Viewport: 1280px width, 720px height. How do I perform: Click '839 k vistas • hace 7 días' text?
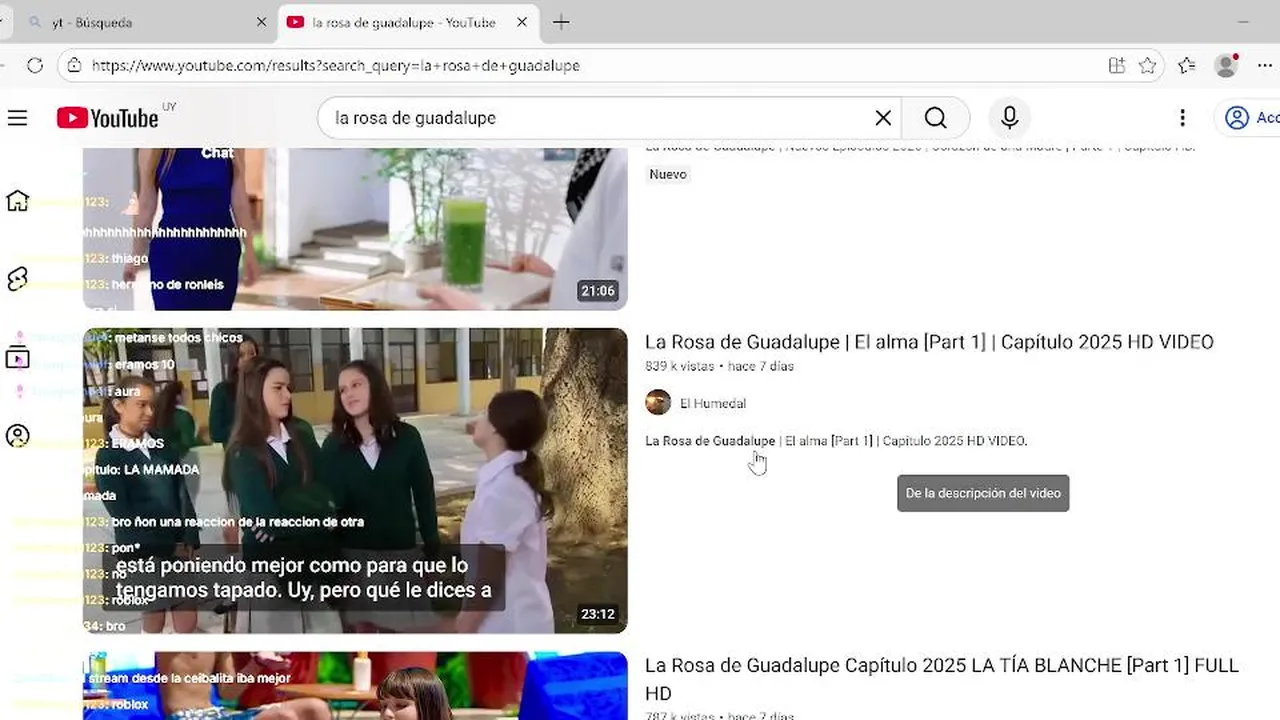719,366
